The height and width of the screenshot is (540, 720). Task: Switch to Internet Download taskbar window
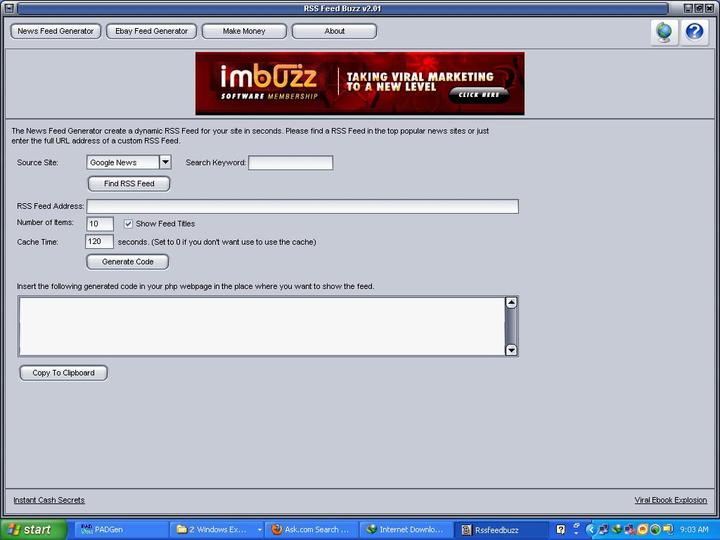(405, 529)
